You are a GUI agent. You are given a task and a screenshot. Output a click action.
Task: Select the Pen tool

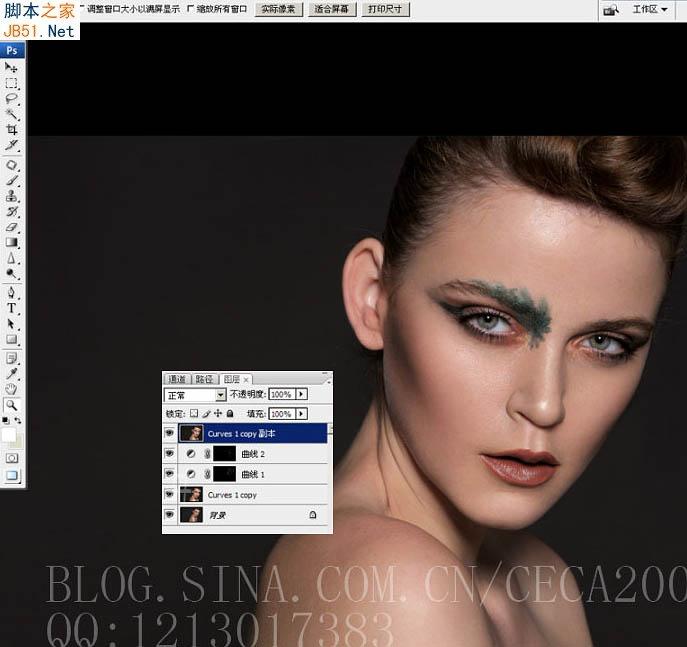[11, 292]
